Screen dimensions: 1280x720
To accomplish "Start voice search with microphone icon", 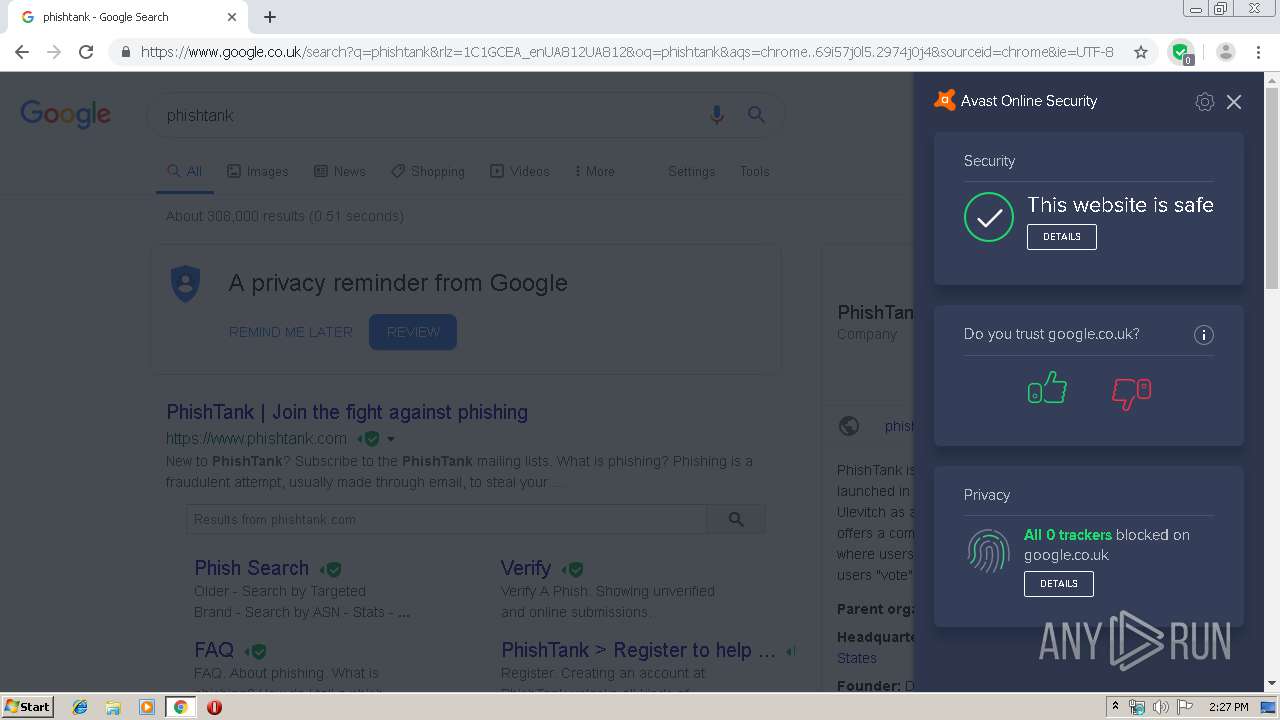I will [x=716, y=115].
